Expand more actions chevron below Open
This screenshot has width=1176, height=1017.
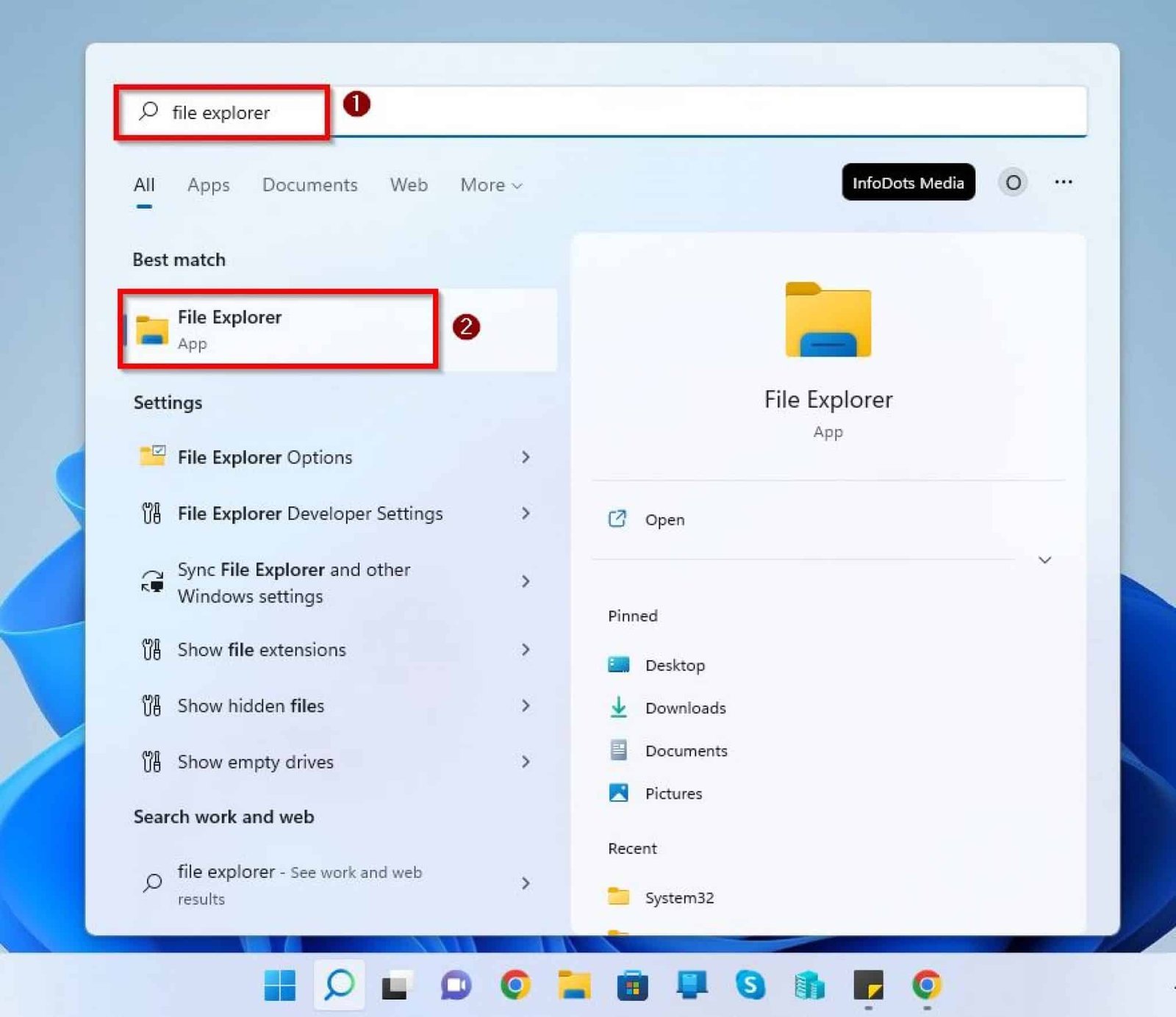coord(1044,560)
